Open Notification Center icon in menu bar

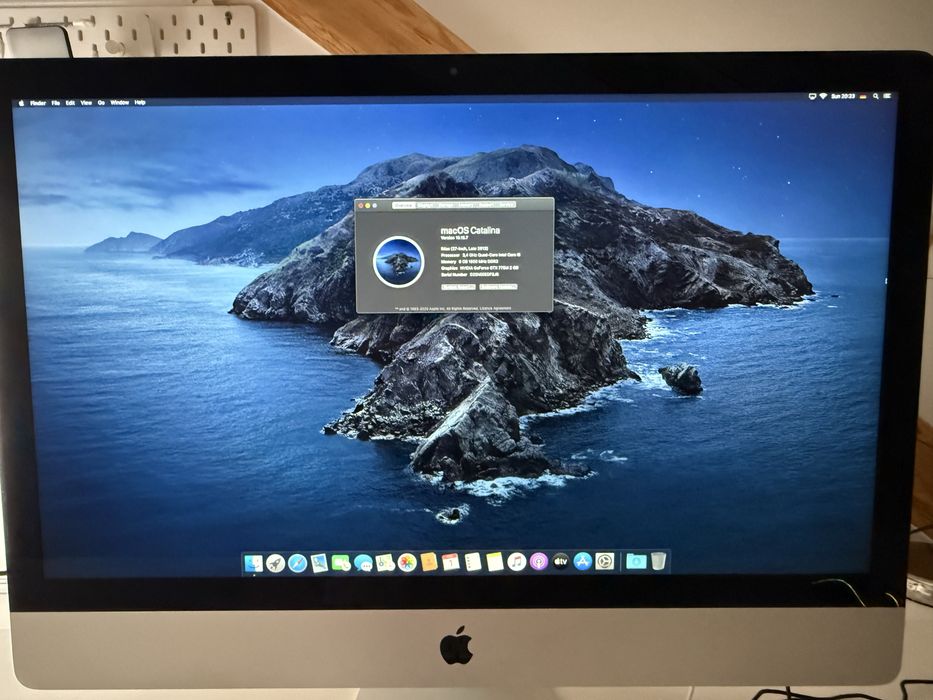887,96
